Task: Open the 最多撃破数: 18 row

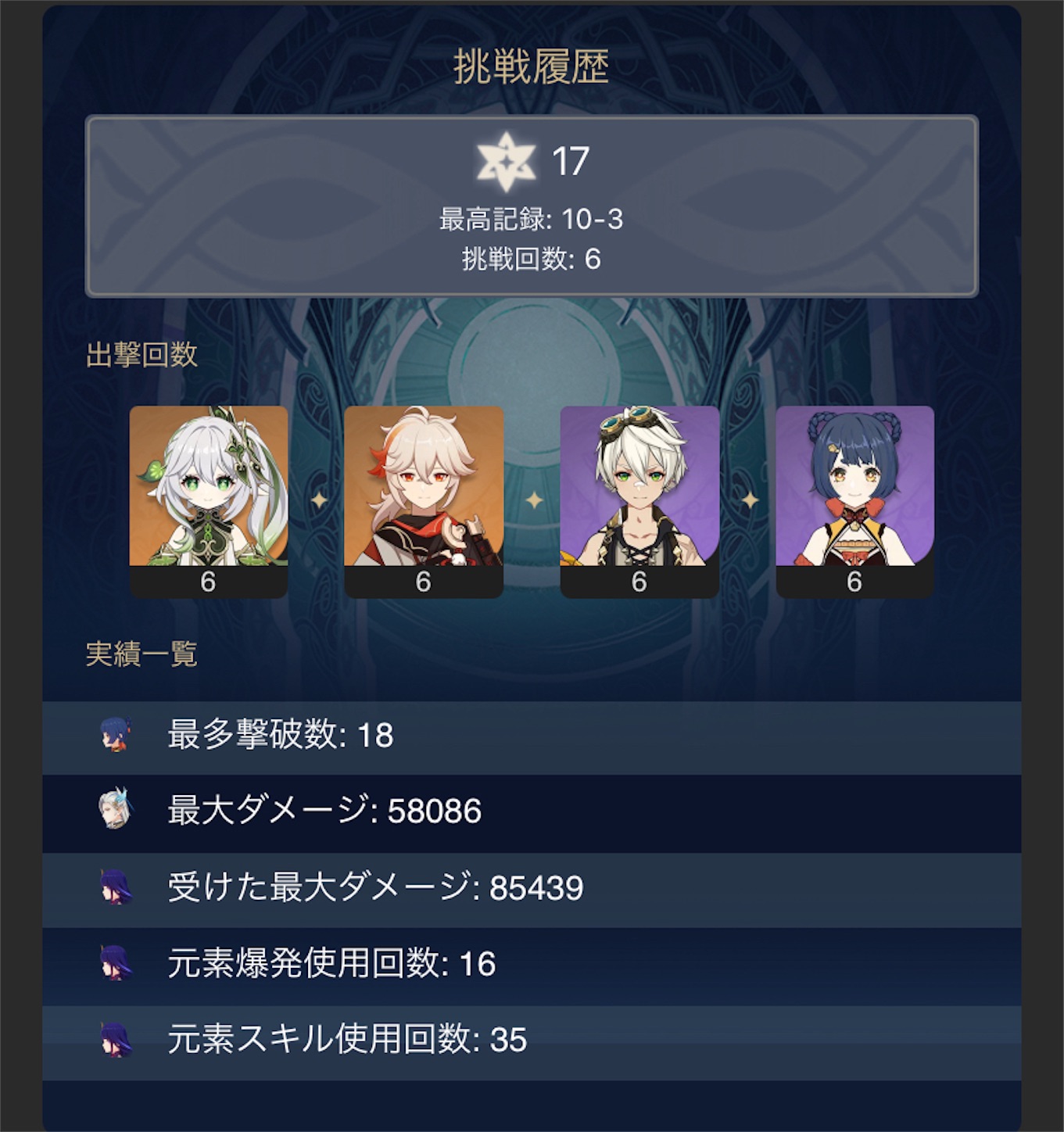Action: (x=532, y=736)
